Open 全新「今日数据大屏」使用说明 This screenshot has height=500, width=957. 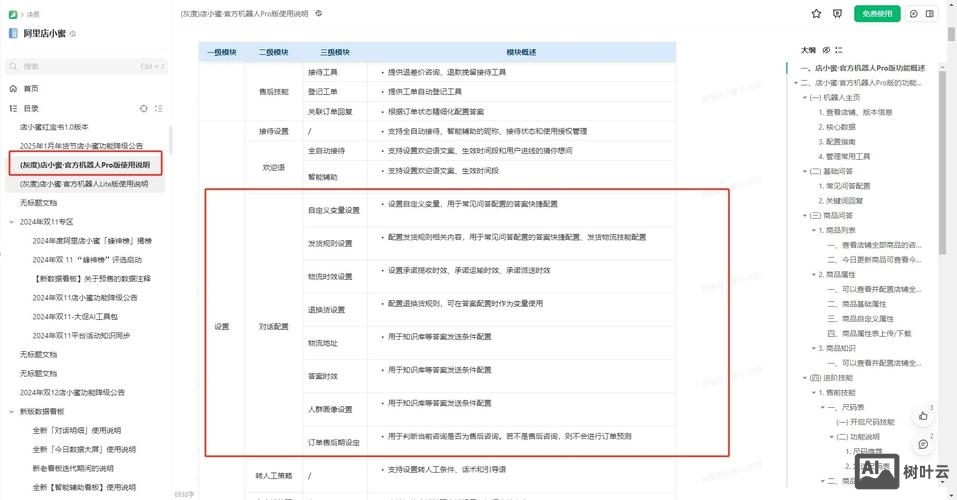point(84,449)
